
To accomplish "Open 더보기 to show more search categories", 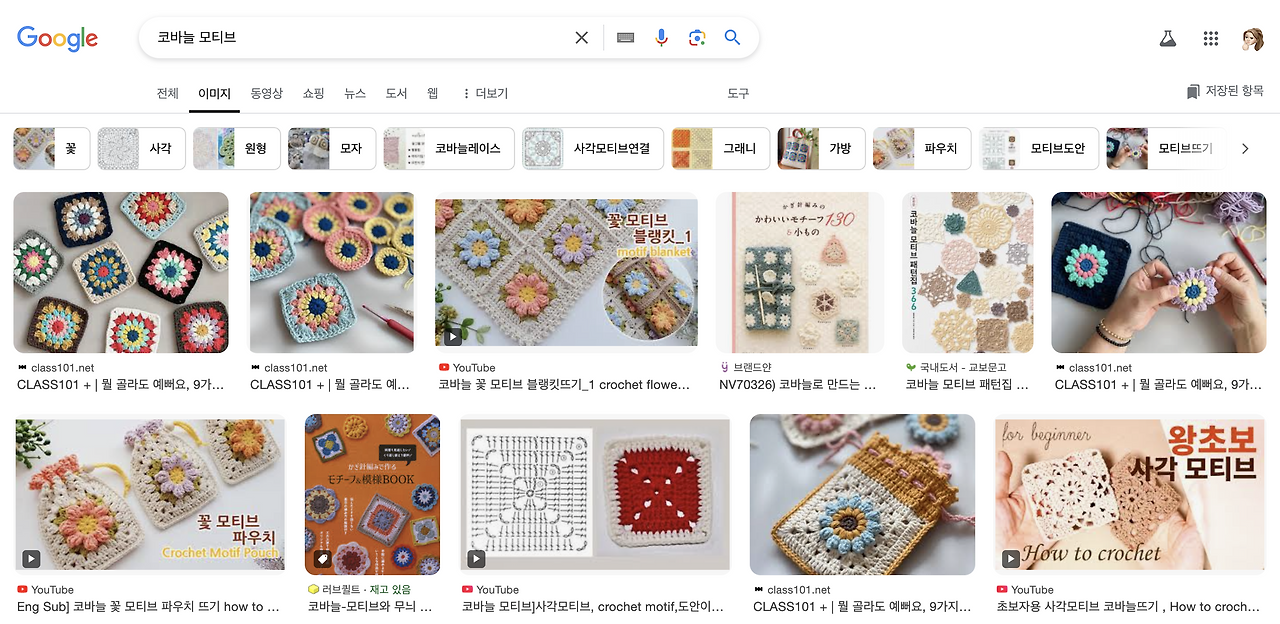I will [489, 92].
